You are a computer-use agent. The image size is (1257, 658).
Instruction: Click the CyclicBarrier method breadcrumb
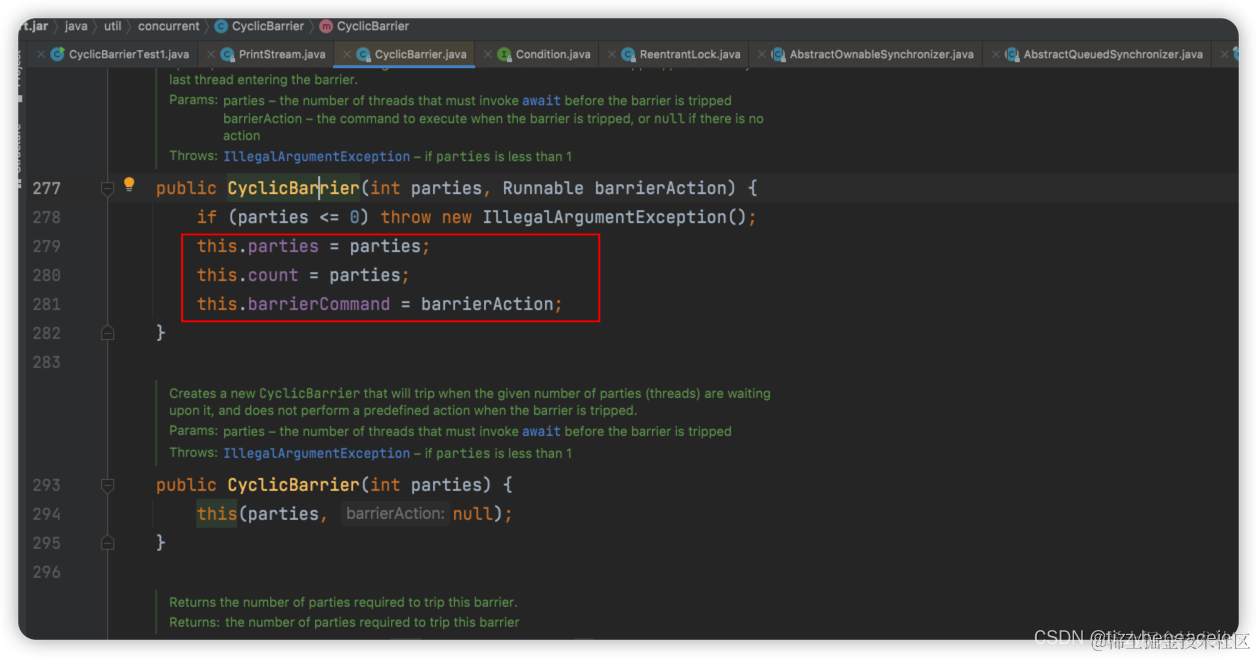tap(364, 26)
